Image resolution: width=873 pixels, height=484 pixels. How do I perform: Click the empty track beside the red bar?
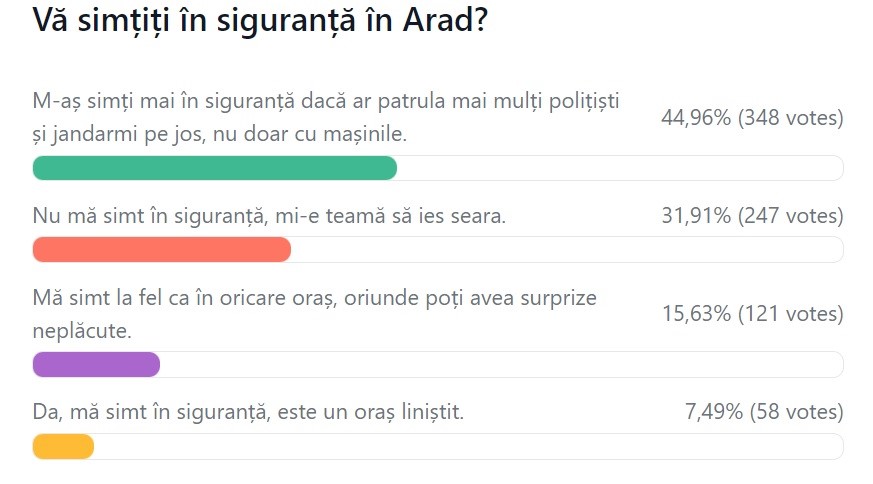566,249
